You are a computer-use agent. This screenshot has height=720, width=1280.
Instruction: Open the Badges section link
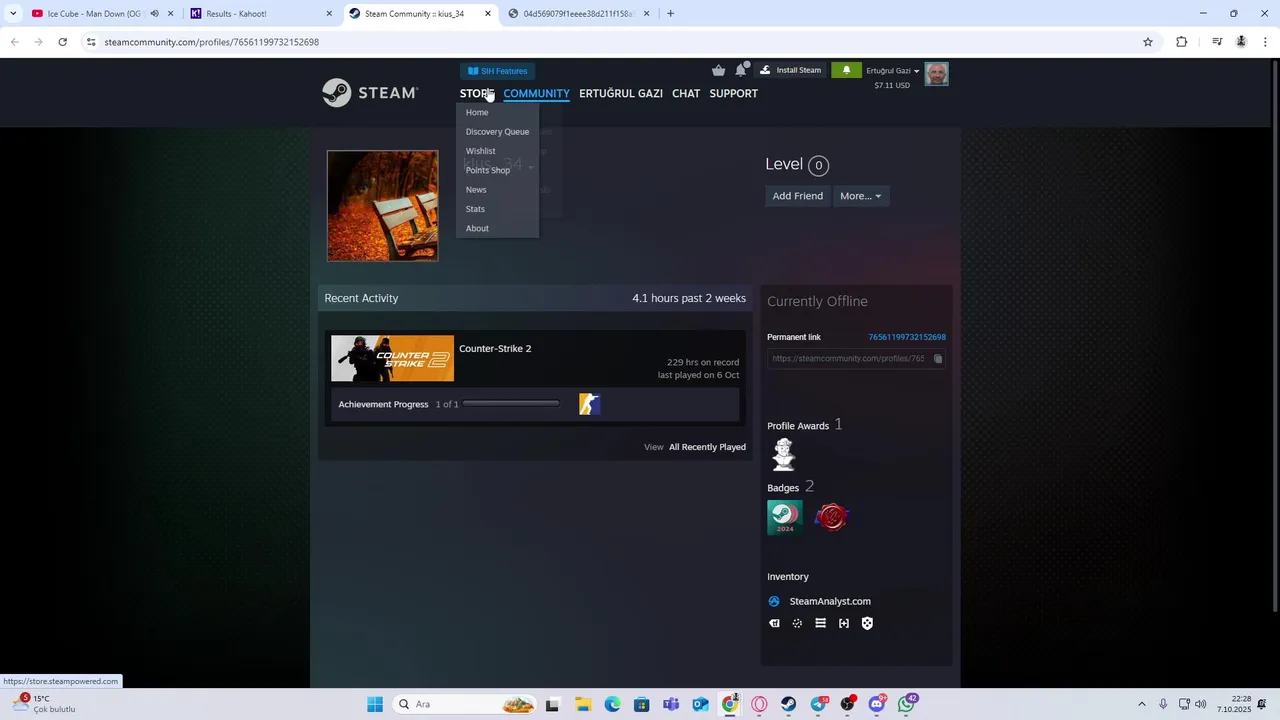tap(783, 488)
